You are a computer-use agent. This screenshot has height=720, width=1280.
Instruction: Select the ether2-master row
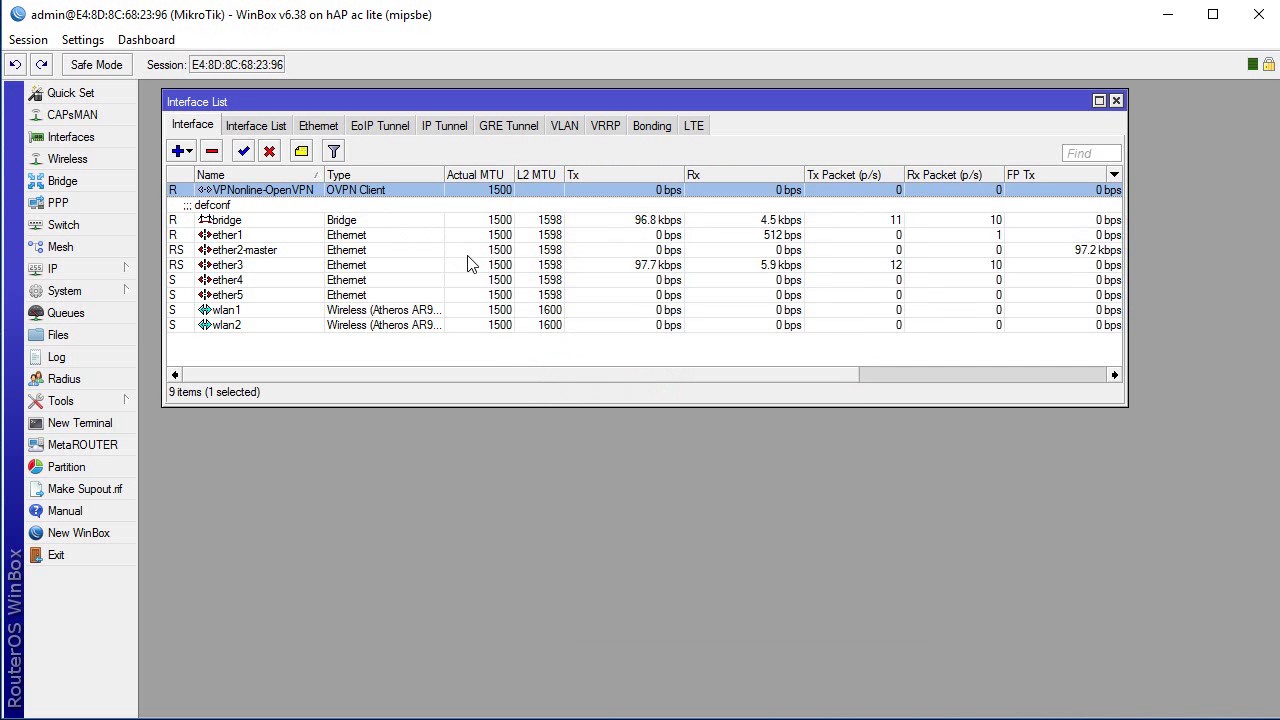[x=644, y=250]
